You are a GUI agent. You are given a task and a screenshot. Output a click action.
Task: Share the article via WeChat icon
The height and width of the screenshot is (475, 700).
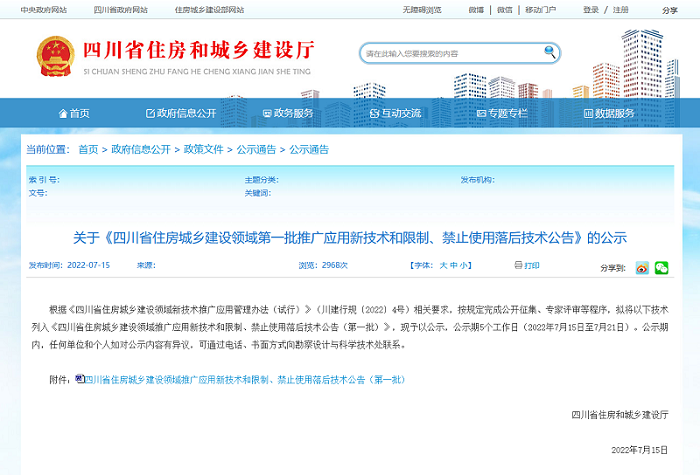[660, 267]
